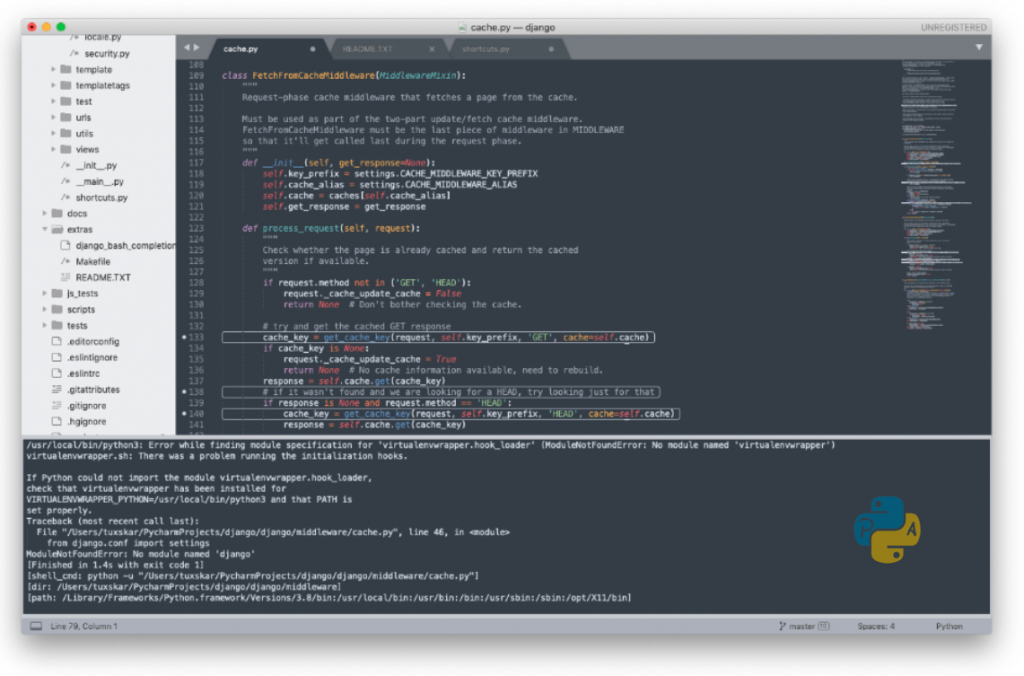Place cursor on 'def process_request' line

[x=330, y=229]
